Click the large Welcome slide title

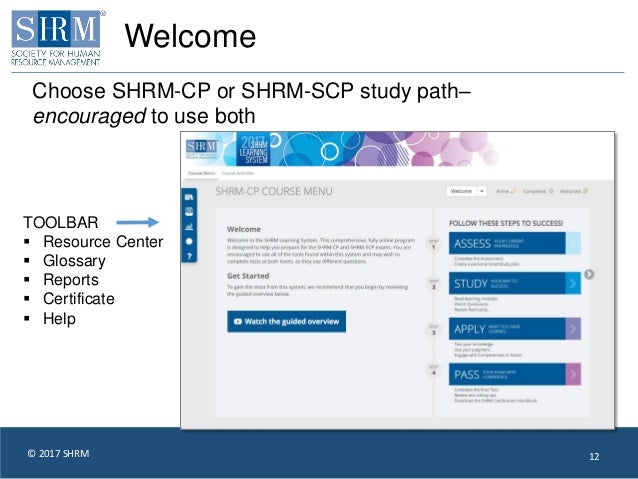pyautogui.click(x=190, y=36)
